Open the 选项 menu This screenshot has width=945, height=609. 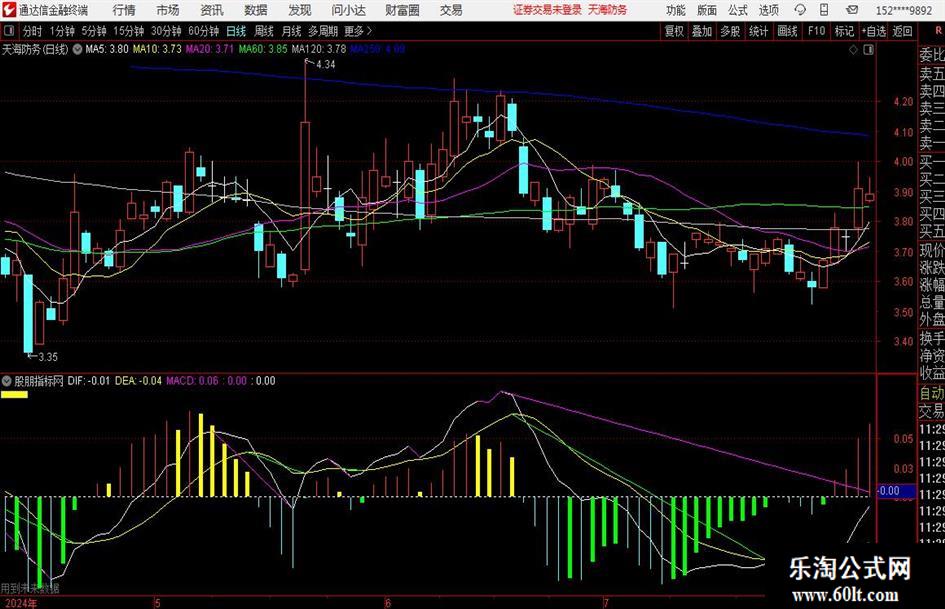coord(768,10)
